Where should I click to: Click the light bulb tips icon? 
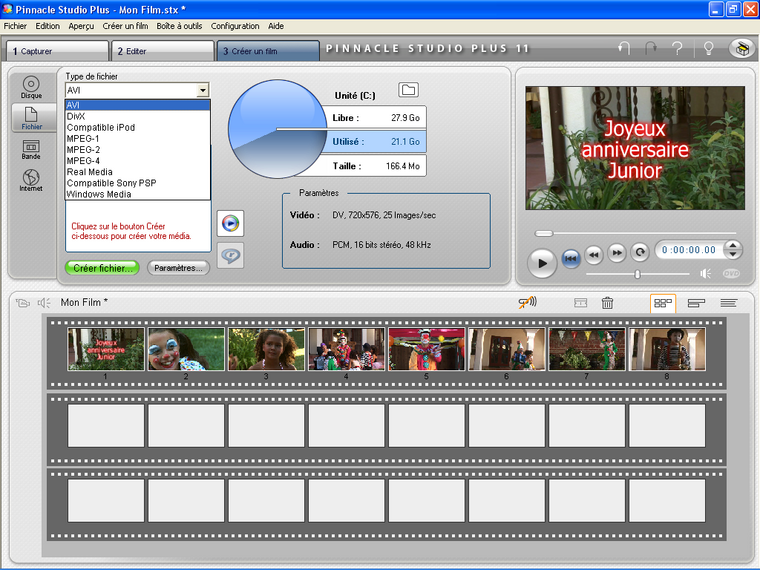click(709, 48)
